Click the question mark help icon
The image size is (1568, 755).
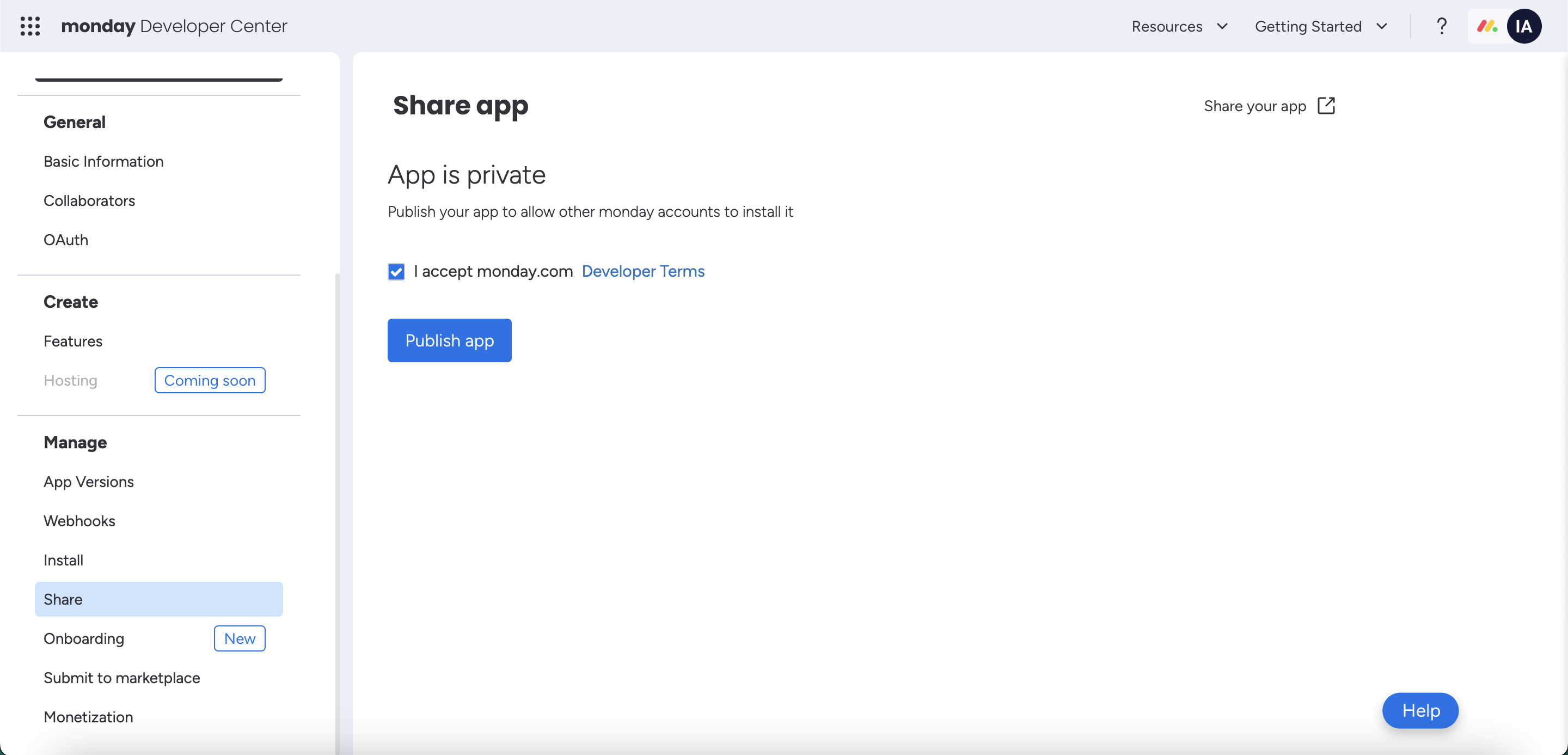1441,26
